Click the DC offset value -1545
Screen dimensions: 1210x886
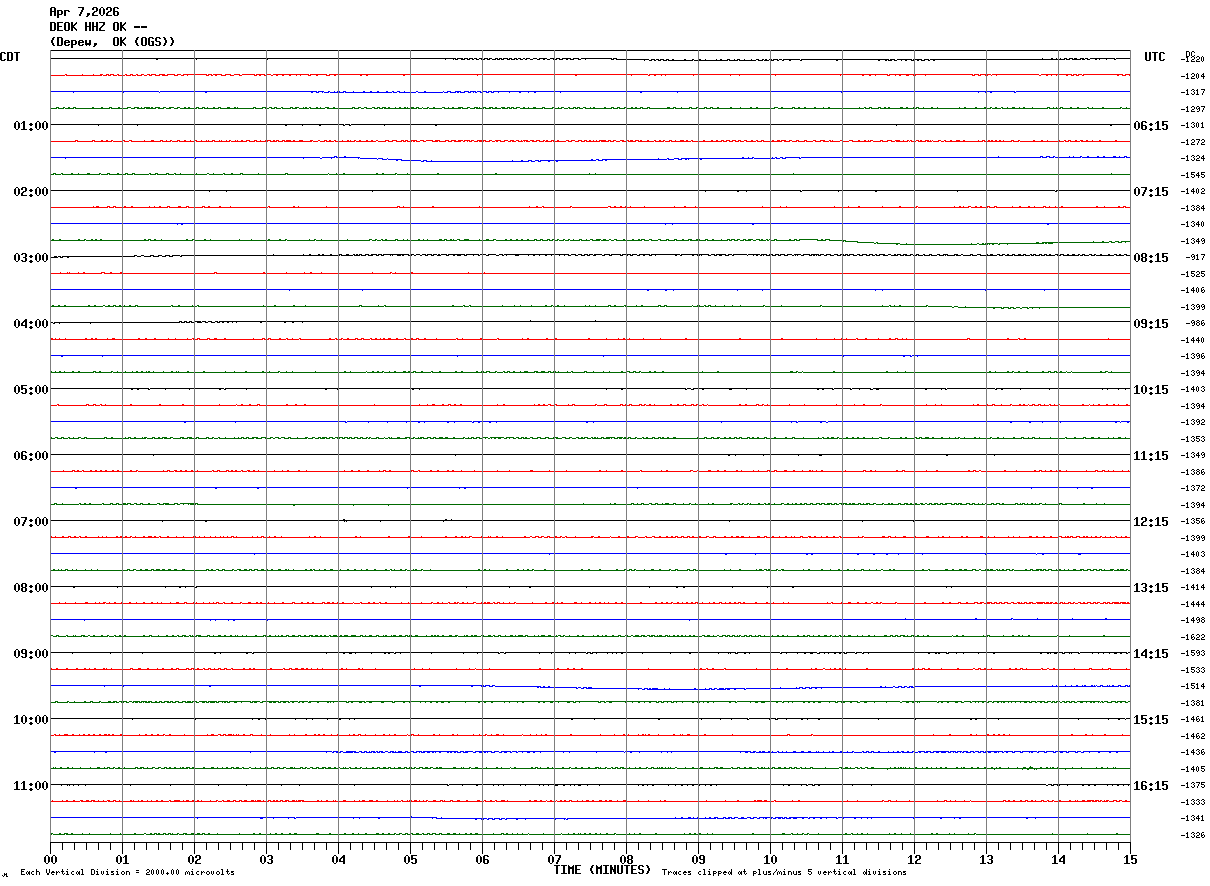[x=1193, y=175]
